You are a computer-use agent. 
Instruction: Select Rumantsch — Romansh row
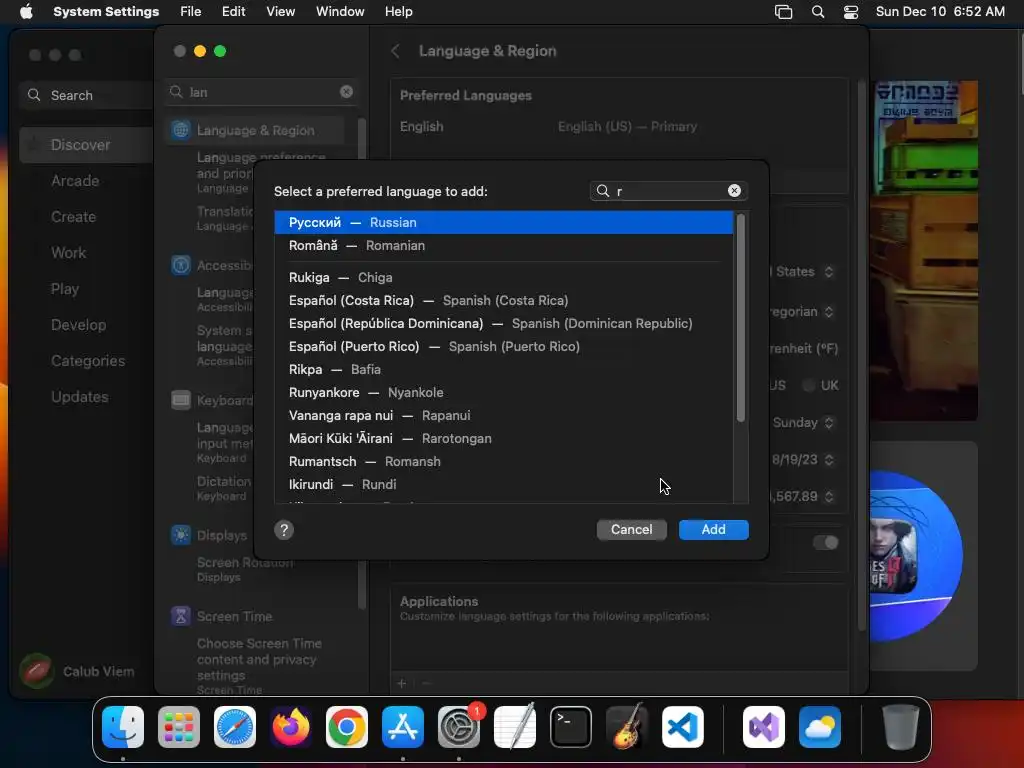coord(504,462)
